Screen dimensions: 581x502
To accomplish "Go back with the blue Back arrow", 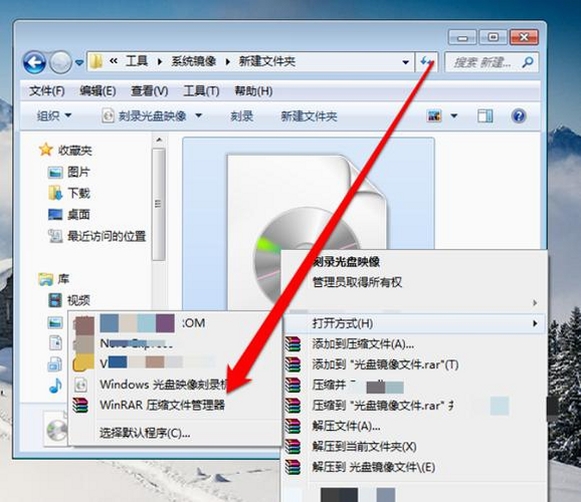I will point(34,62).
